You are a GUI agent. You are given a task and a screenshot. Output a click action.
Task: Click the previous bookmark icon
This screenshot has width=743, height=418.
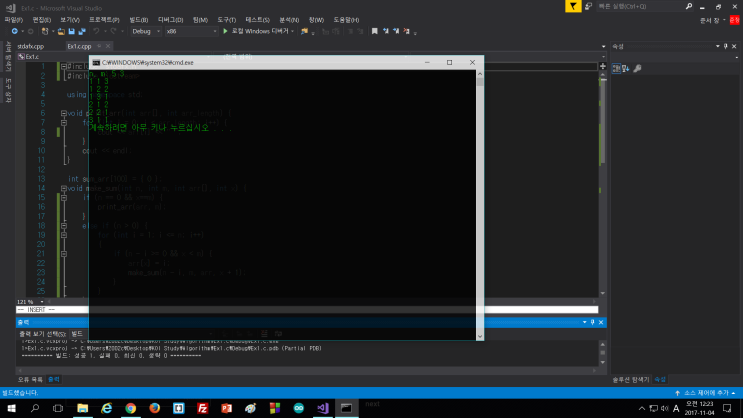click(x=386, y=31)
